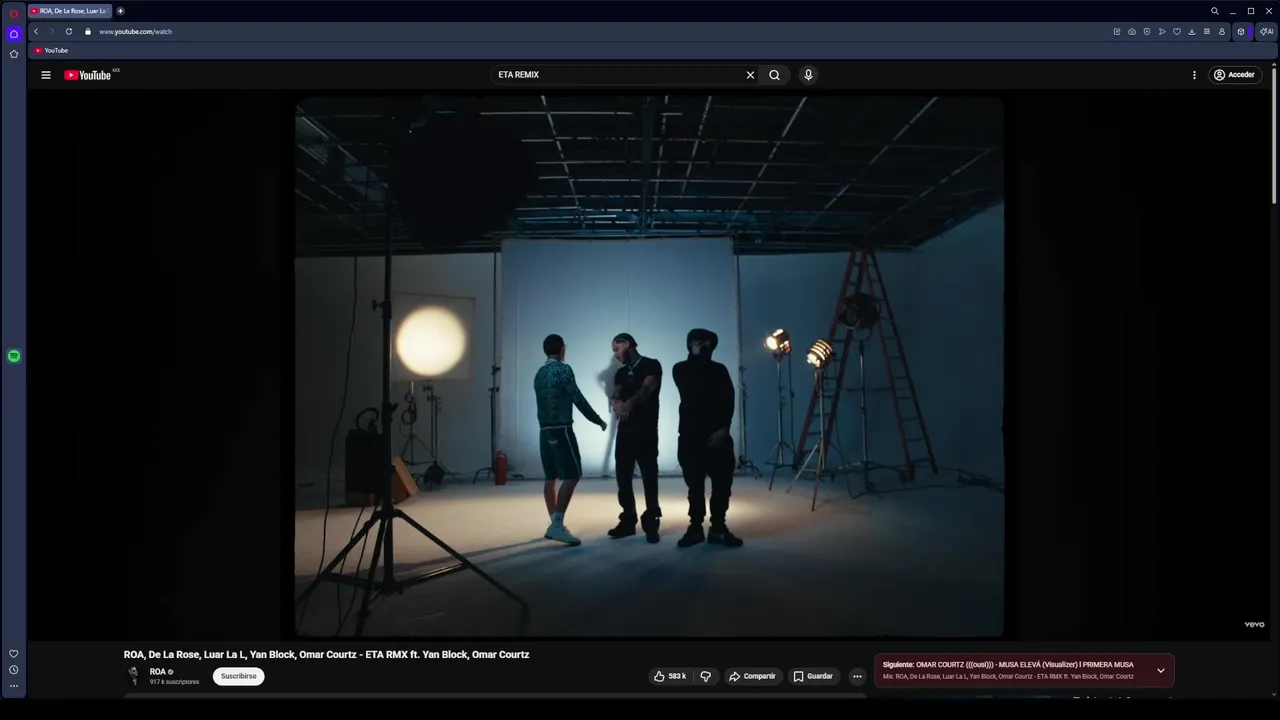Open the browser downloads icon
1280x720 pixels.
coord(1192,31)
